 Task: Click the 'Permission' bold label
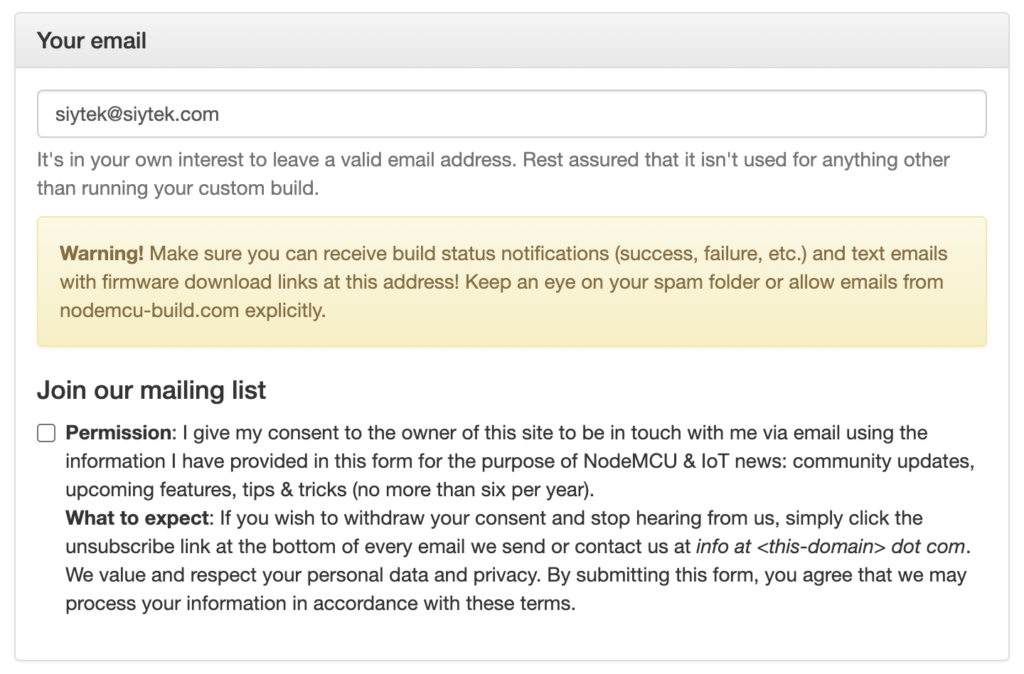tap(118, 432)
